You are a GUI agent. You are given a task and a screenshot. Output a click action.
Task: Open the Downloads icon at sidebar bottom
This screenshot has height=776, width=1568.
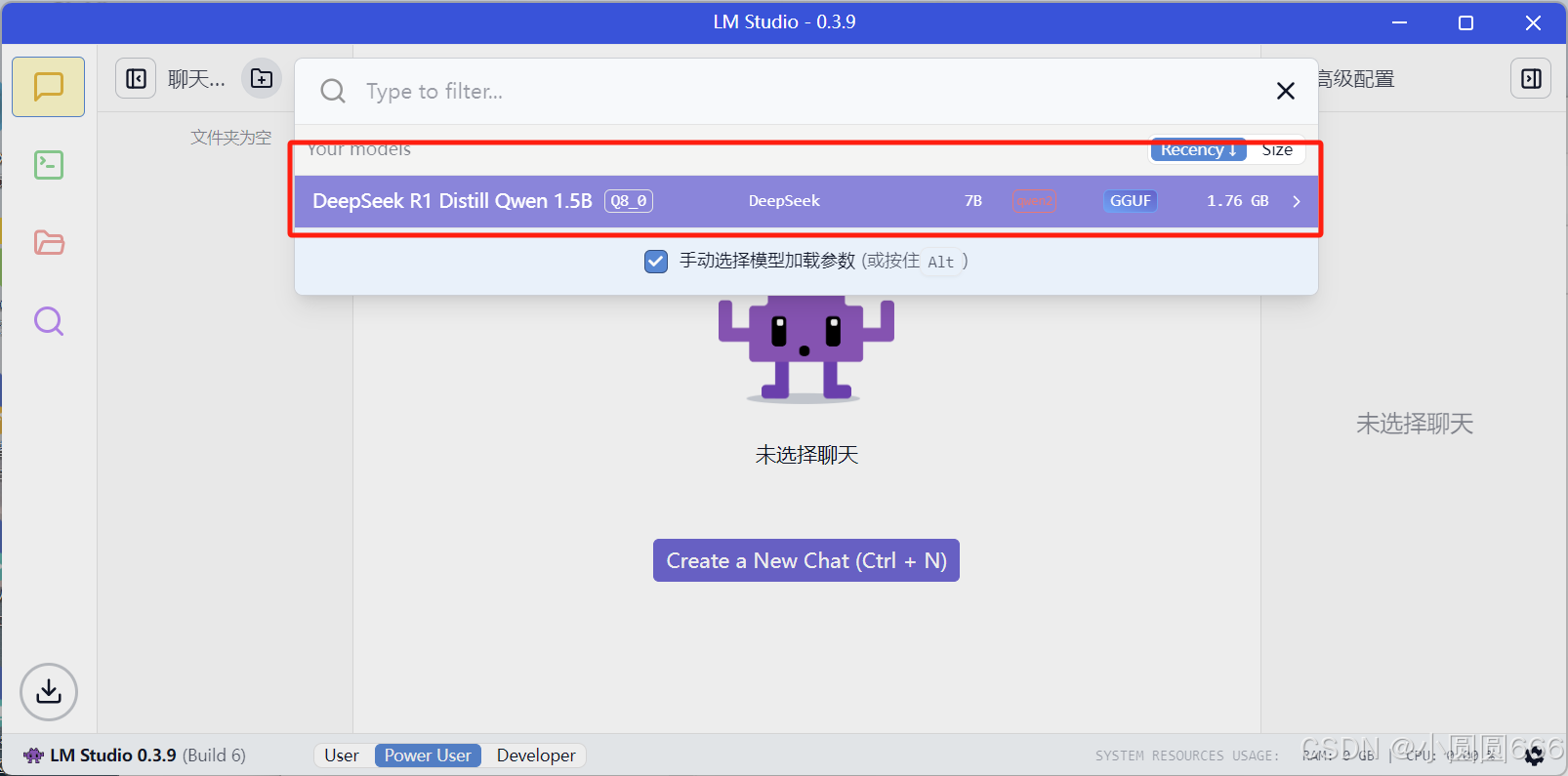click(48, 692)
